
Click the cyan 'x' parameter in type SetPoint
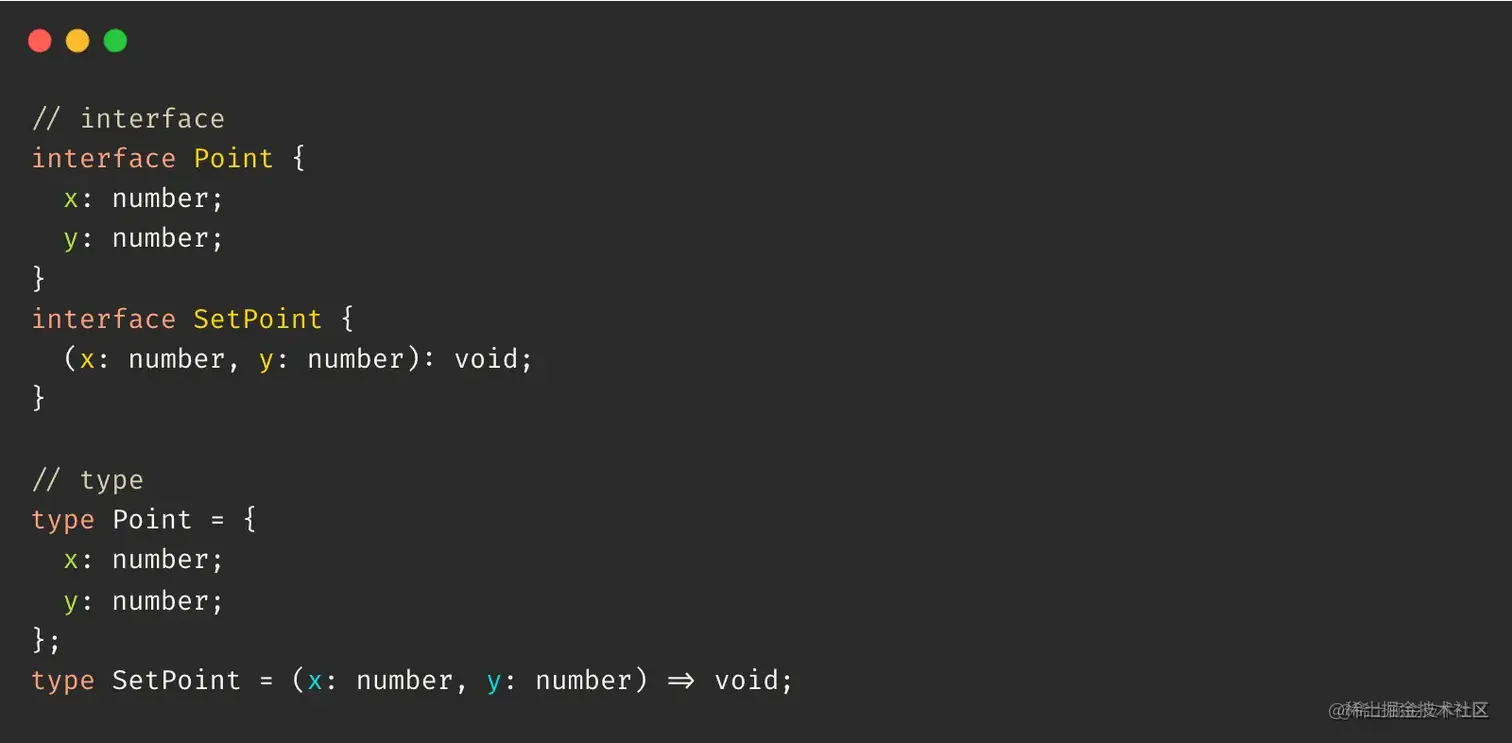(315, 681)
